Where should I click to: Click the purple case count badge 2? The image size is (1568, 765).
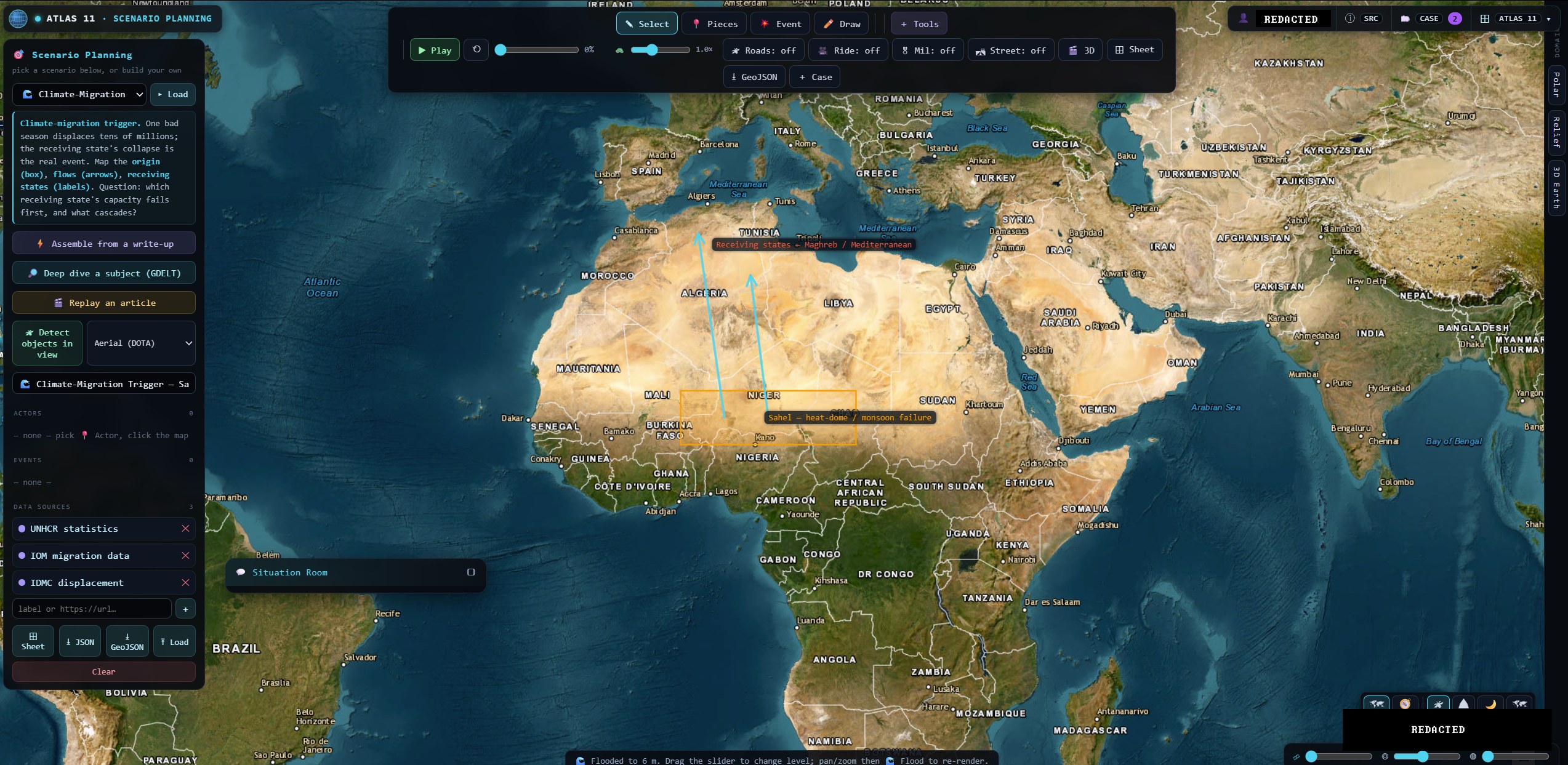point(1455,18)
